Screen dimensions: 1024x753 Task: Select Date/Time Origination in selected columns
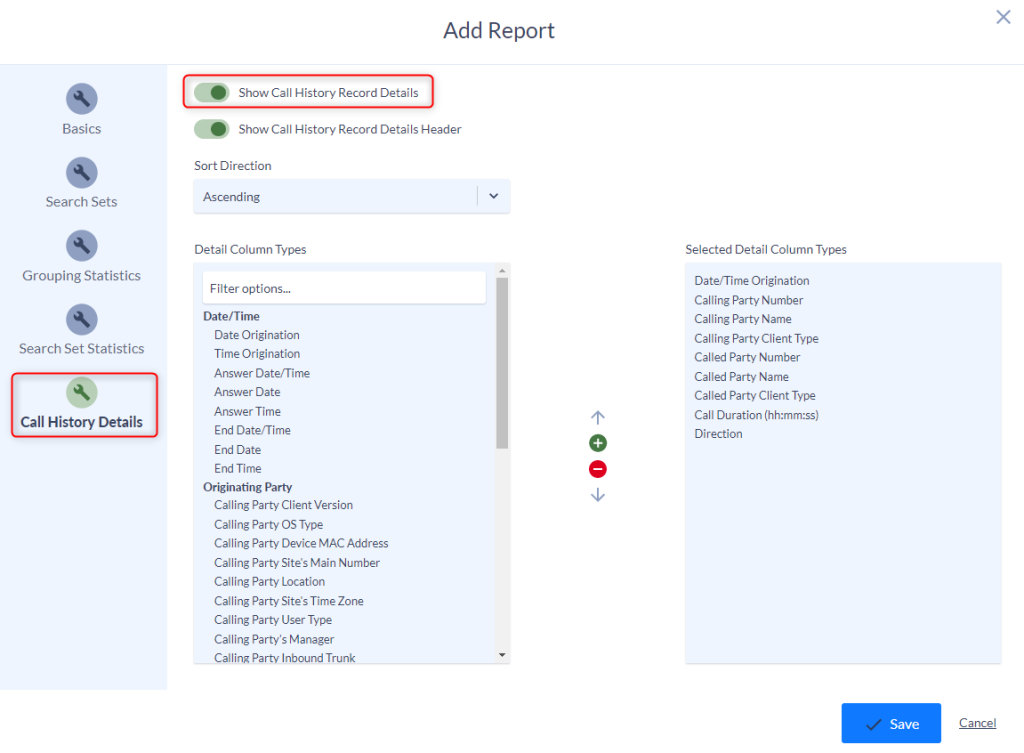752,281
